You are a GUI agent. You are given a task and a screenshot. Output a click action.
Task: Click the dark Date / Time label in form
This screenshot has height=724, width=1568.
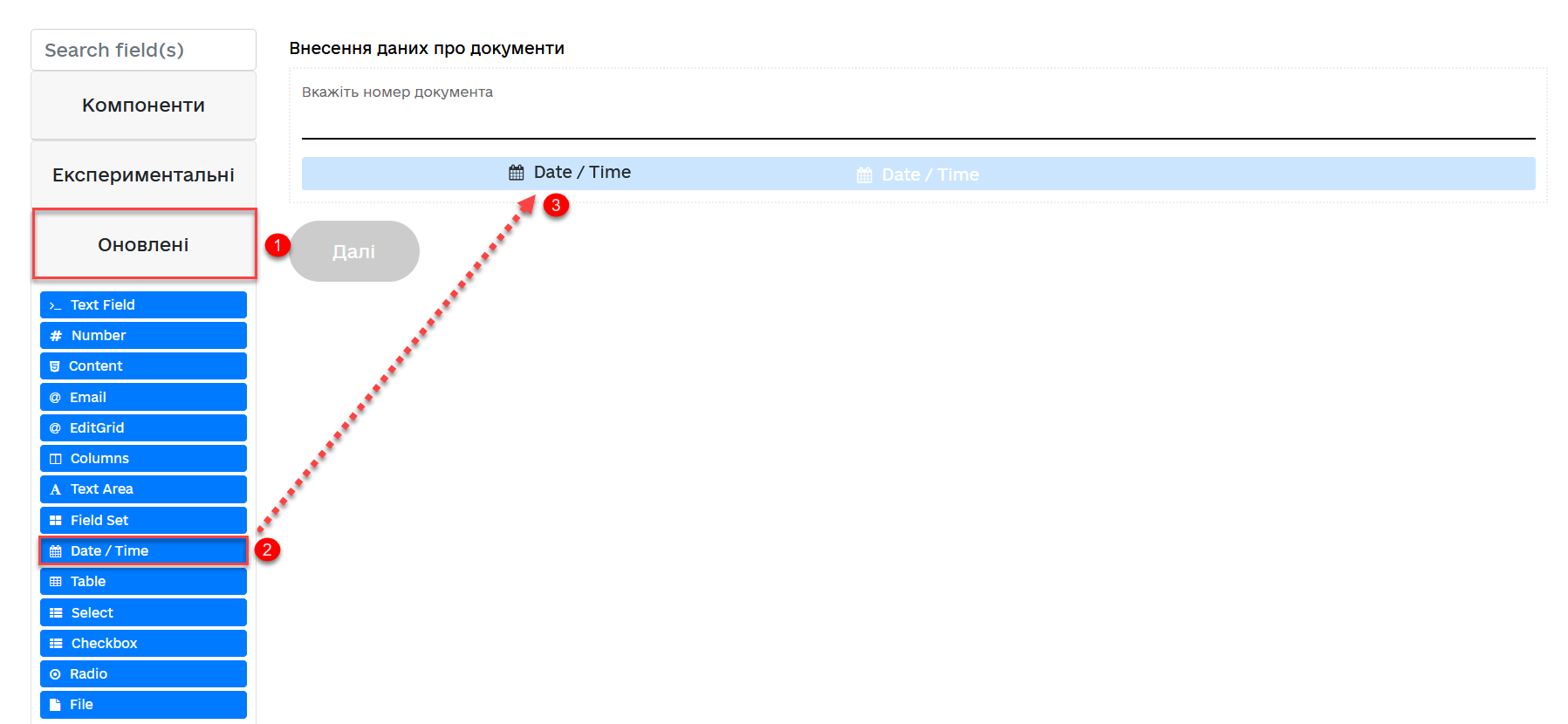click(x=582, y=172)
